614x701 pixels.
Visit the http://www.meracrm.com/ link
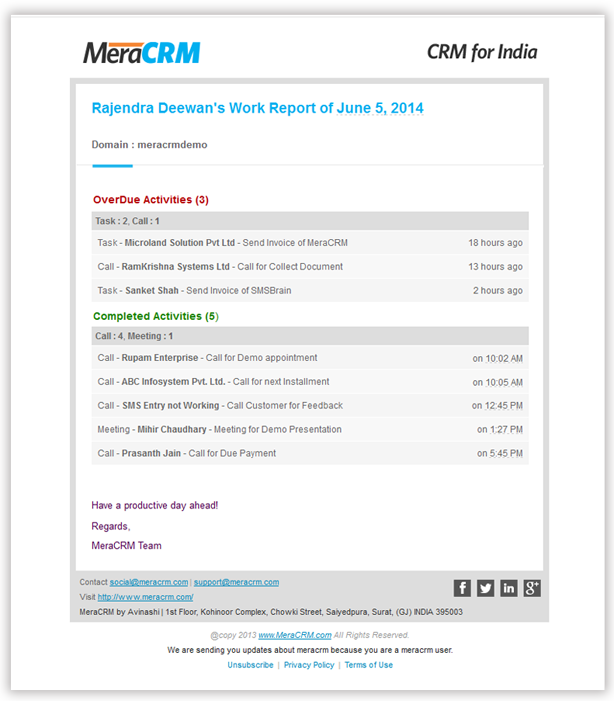click(145, 597)
